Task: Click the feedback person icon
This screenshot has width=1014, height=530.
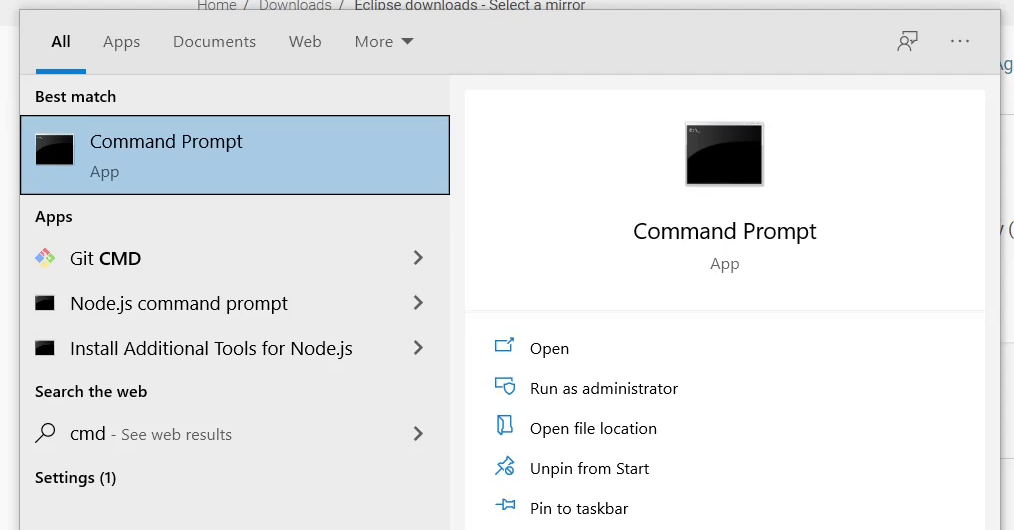Action: pos(907,41)
